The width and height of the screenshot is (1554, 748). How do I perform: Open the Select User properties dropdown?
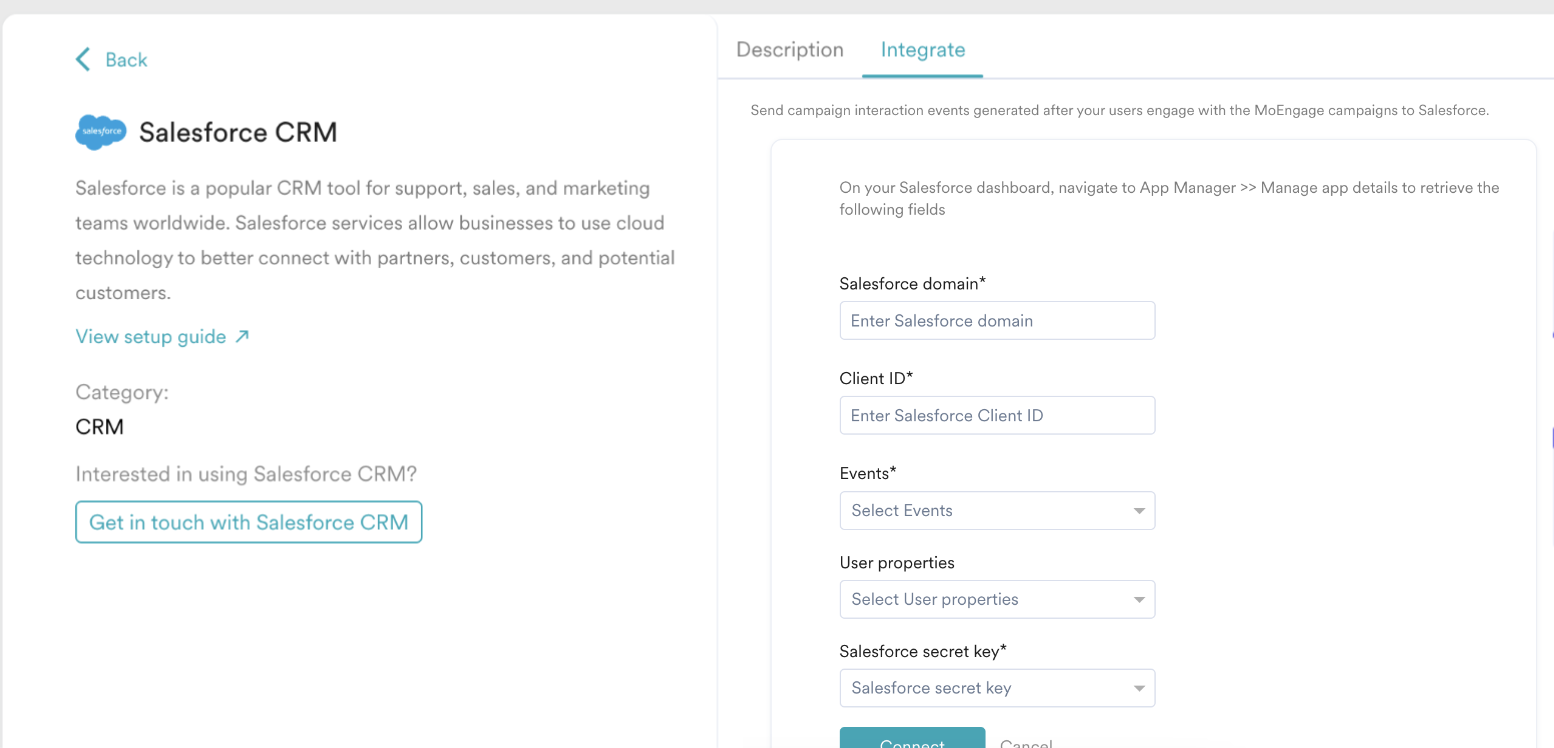(x=997, y=599)
